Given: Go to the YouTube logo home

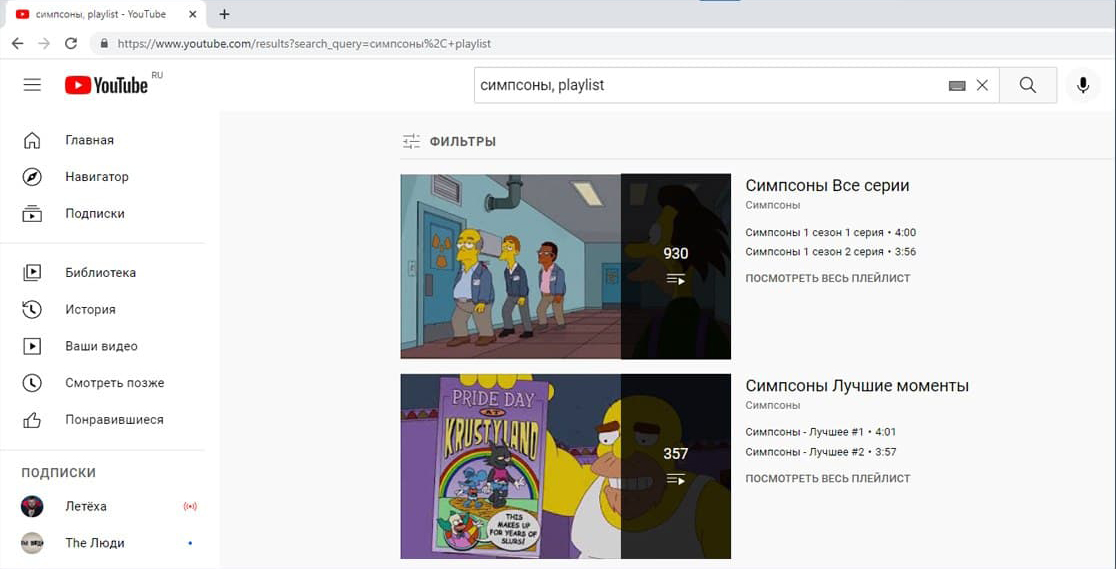Looking at the screenshot, I should click(107, 85).
